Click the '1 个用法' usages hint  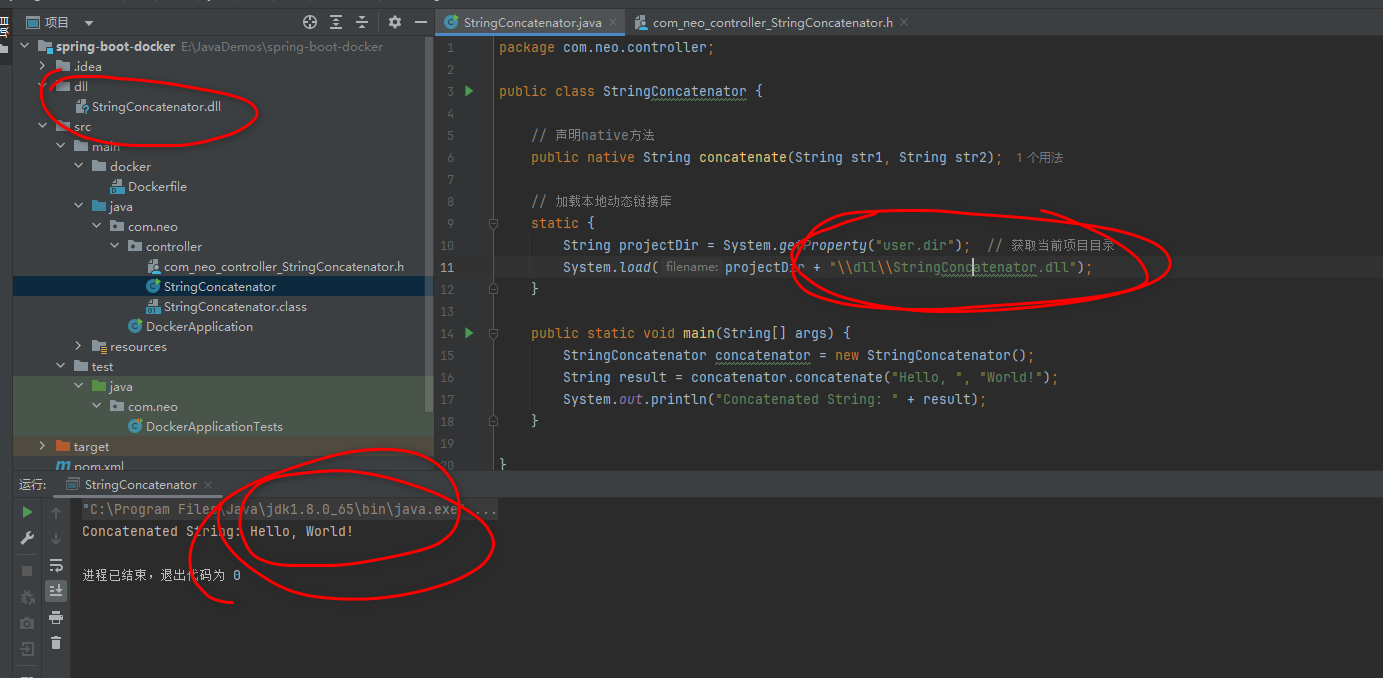pos(1039,158)
